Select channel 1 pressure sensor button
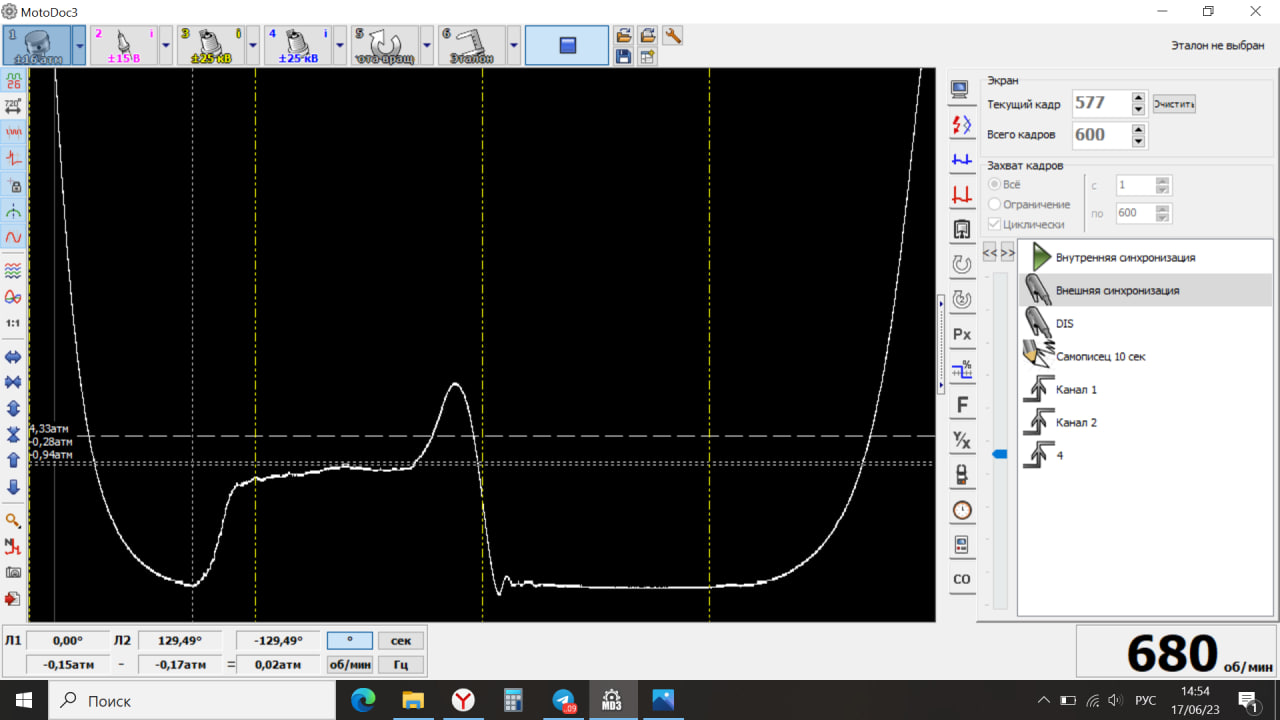Screen dimensions: 1280x720 coord(37,46)
